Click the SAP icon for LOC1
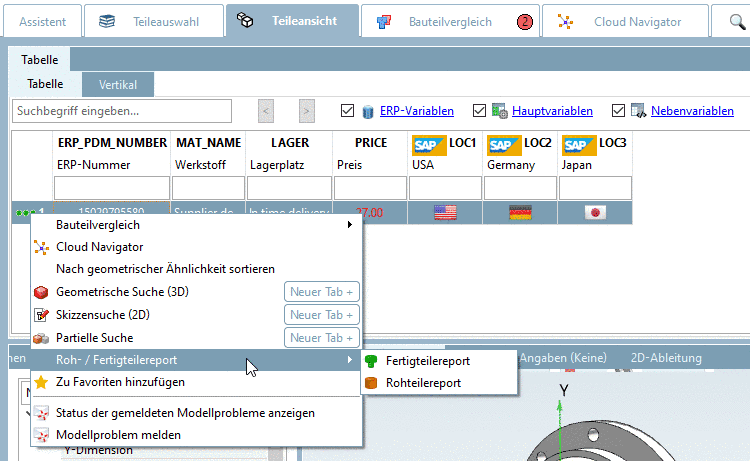 pos(429,145)
